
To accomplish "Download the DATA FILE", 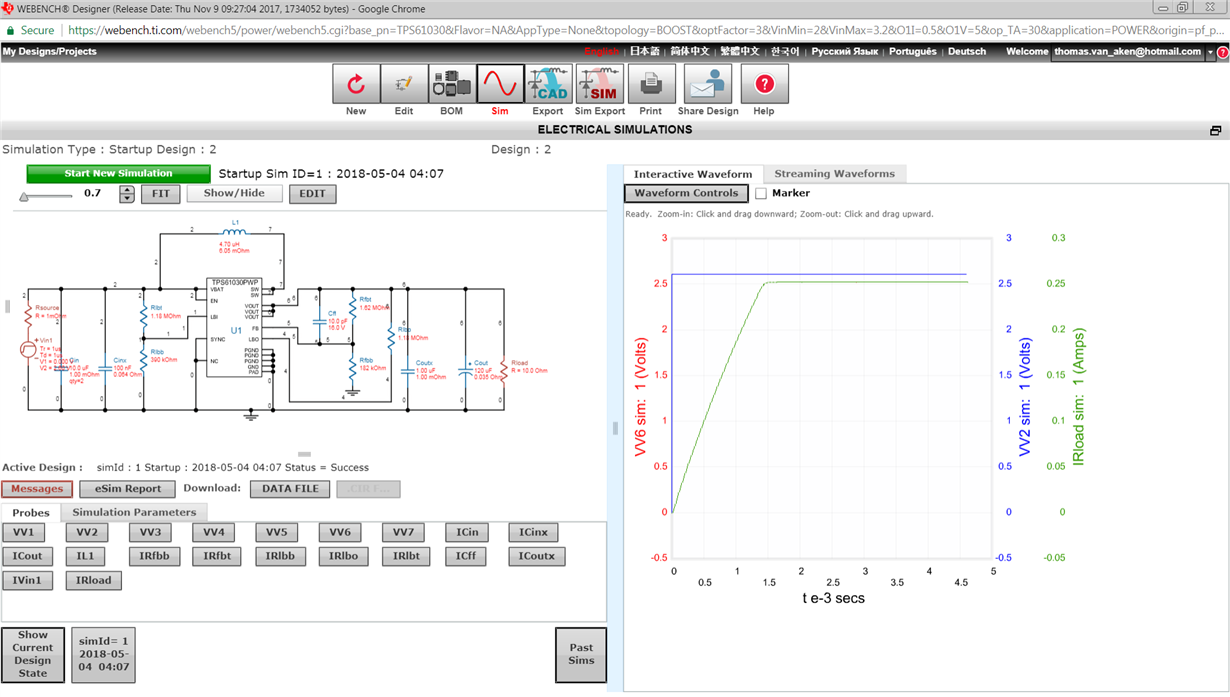I will [x=291, y=489].
